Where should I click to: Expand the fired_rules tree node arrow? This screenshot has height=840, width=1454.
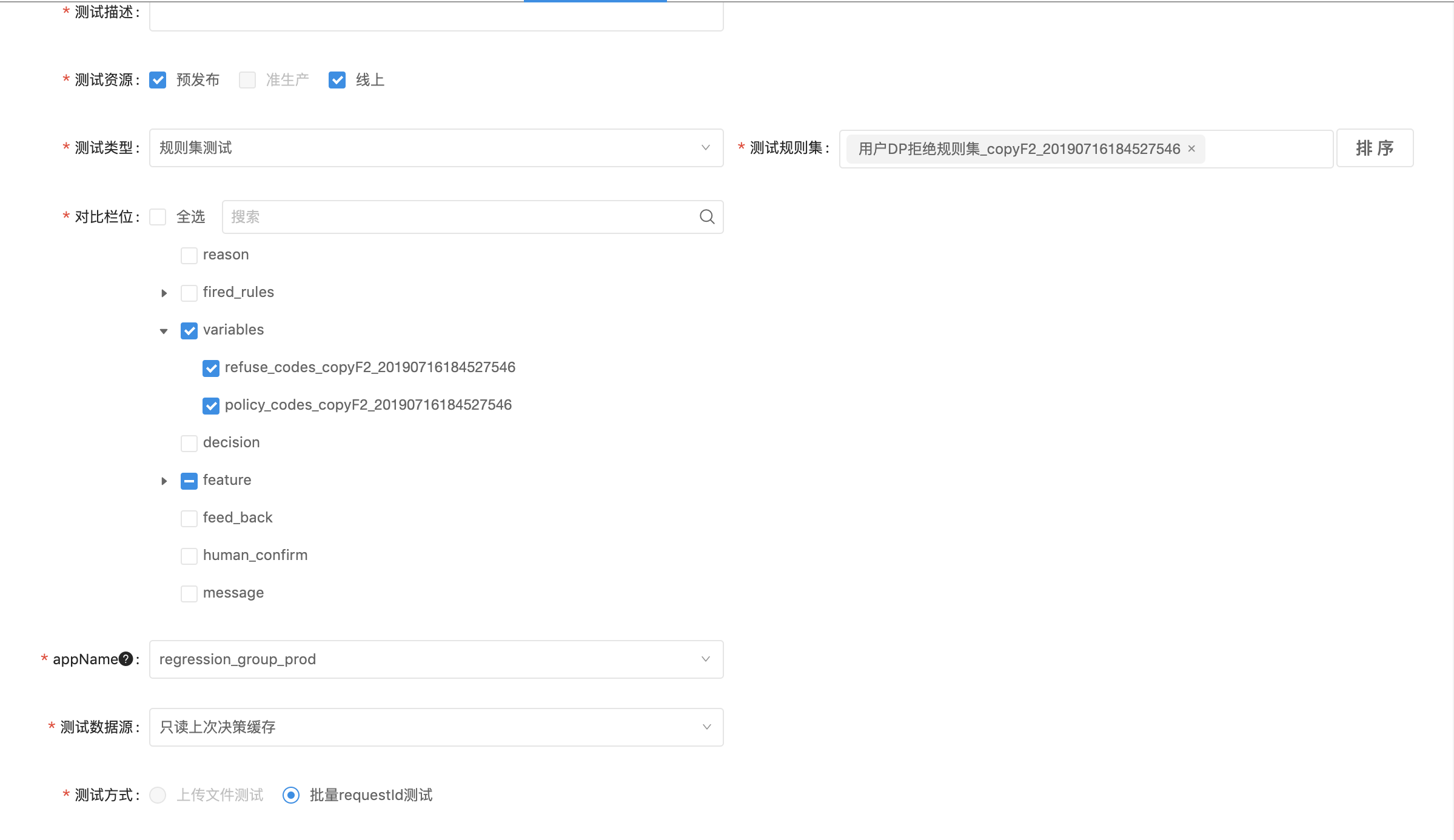point(164,293)
